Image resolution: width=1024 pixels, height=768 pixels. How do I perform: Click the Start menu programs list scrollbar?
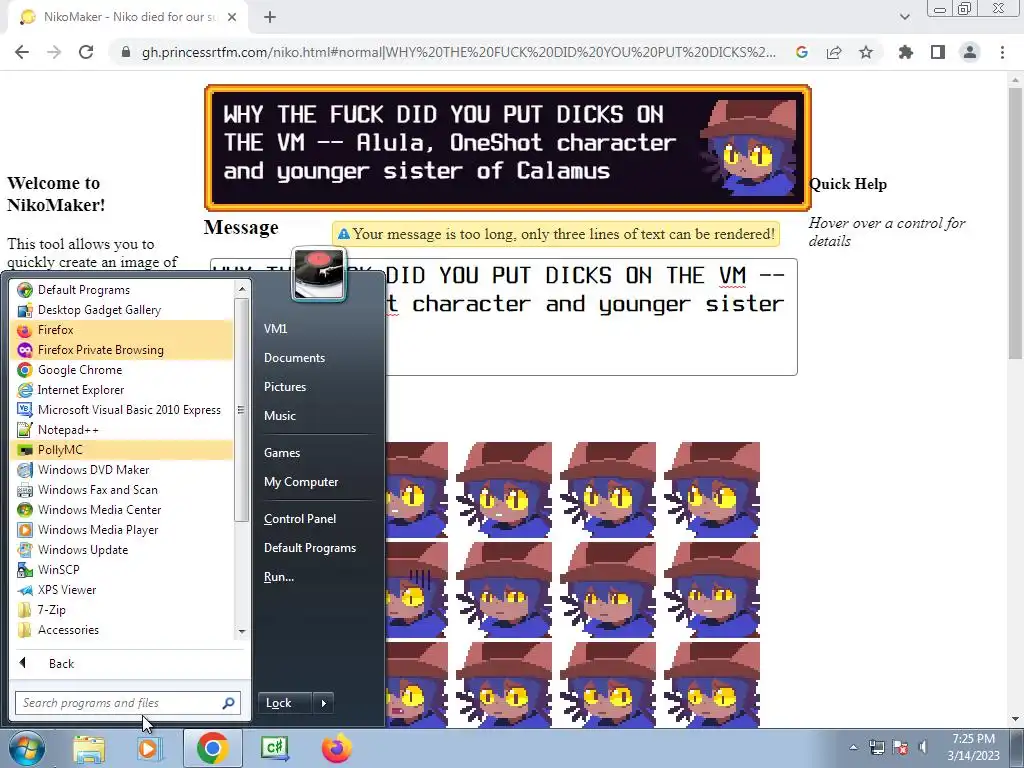[242, 410]
